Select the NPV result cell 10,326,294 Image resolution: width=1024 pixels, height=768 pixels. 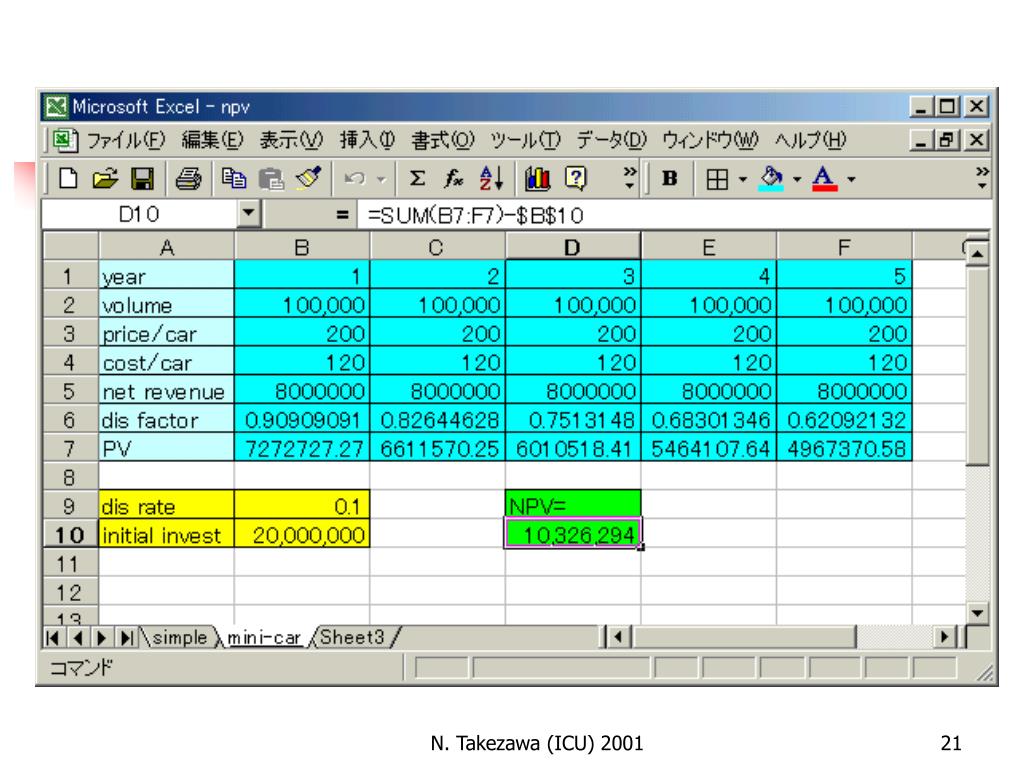[573, 534]
